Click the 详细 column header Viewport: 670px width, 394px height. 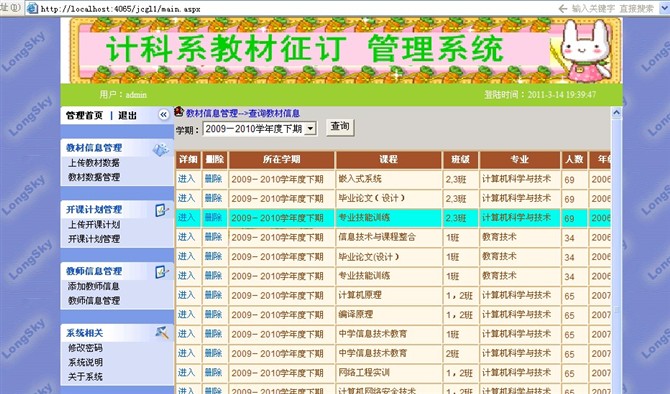(188, 160)
